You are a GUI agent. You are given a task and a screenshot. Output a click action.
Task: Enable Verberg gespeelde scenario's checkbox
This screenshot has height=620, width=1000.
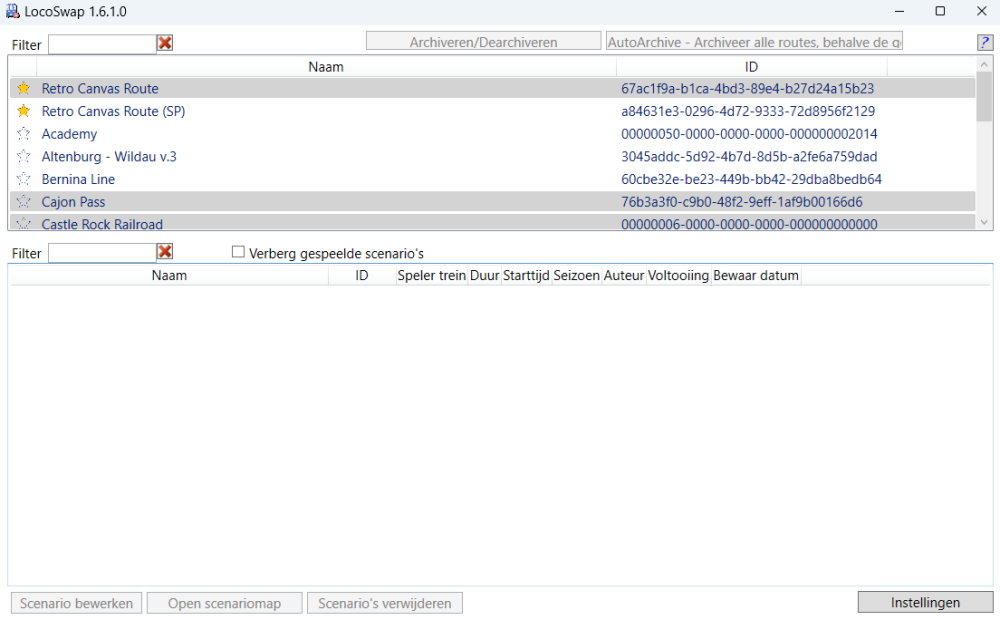(x=238, y=252)
